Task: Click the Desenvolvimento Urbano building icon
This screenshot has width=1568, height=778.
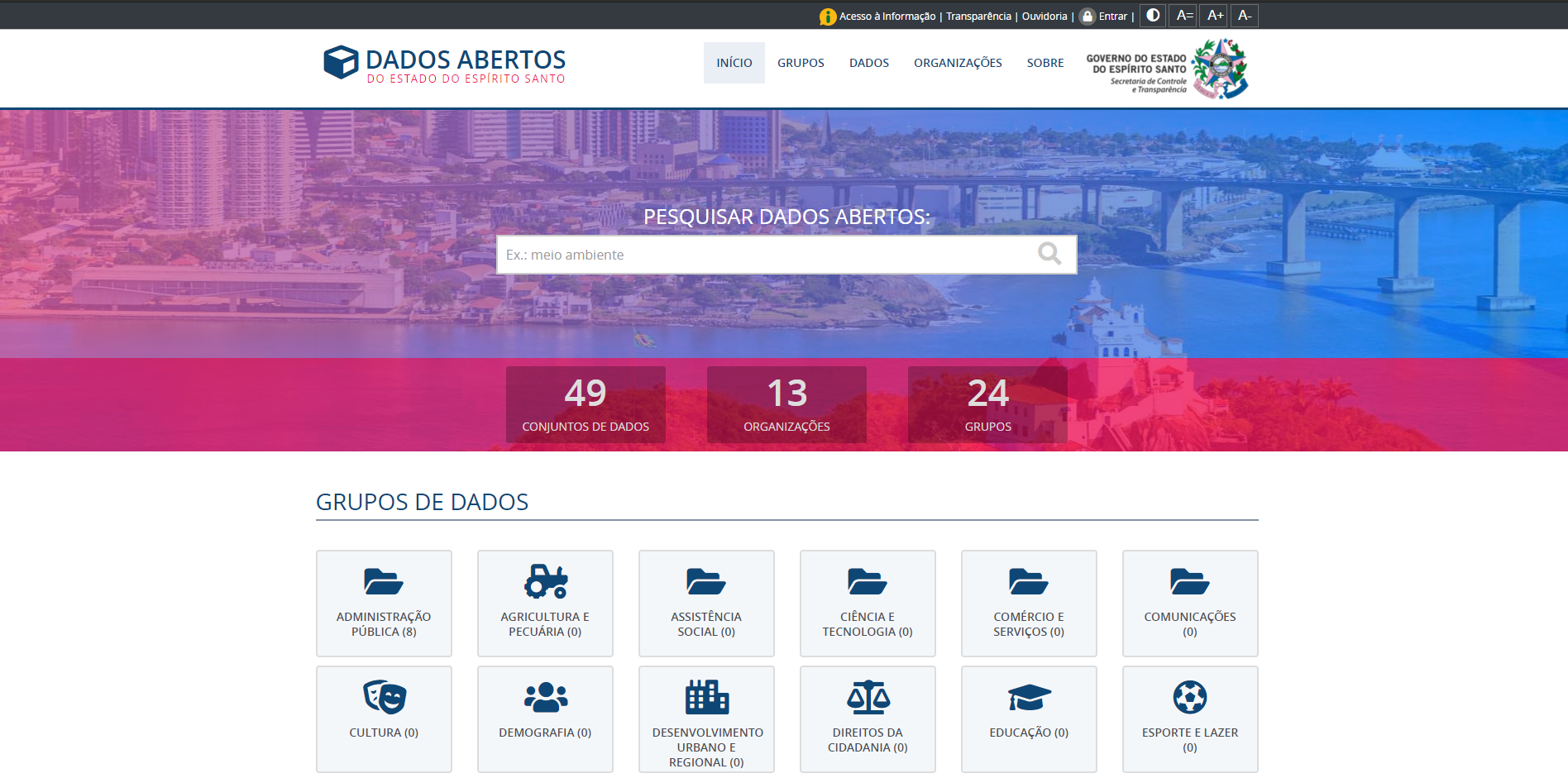Action: tap(705, 698)
